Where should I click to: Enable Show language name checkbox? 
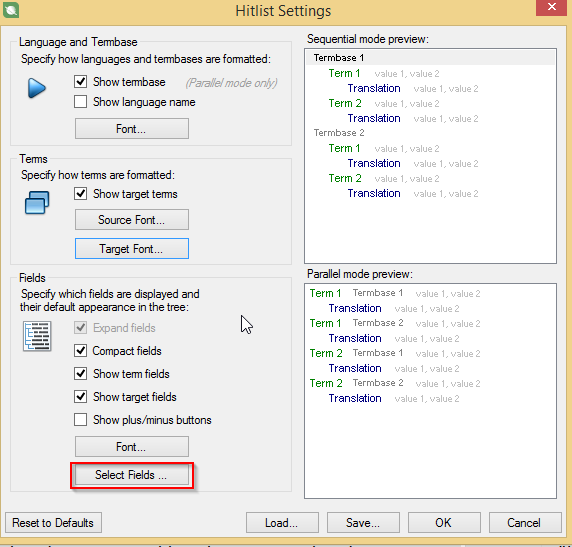[80, 102]
